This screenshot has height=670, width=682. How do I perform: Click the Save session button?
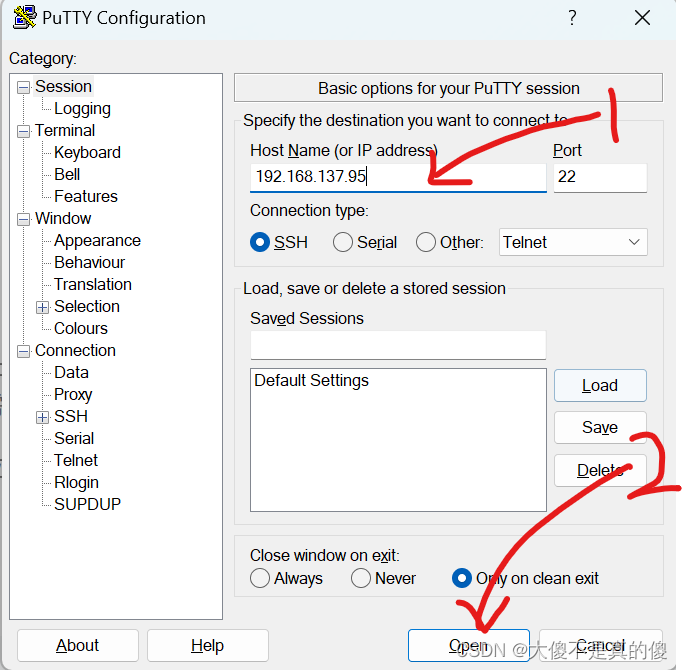(600, 428)
